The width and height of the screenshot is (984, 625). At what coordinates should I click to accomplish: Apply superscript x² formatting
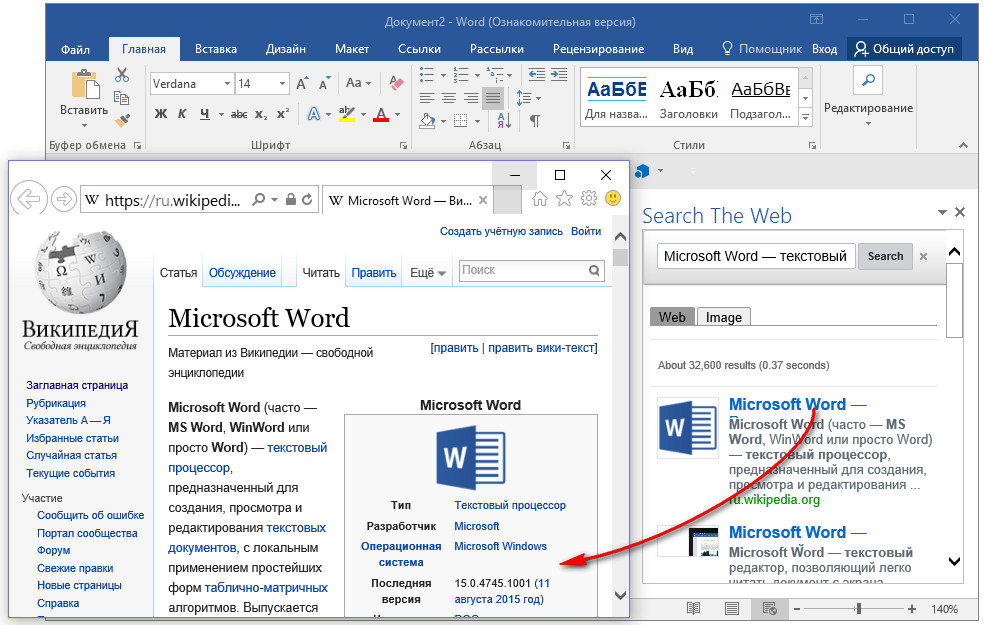283,114
